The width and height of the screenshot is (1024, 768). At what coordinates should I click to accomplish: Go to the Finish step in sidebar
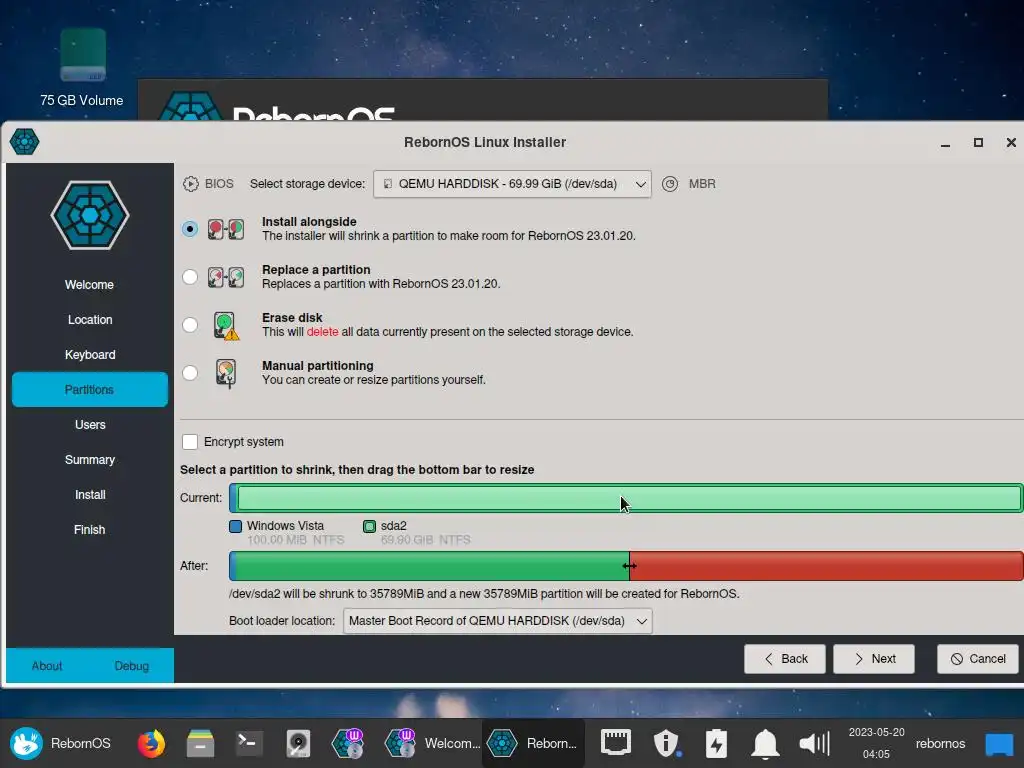tap(89, 530)
